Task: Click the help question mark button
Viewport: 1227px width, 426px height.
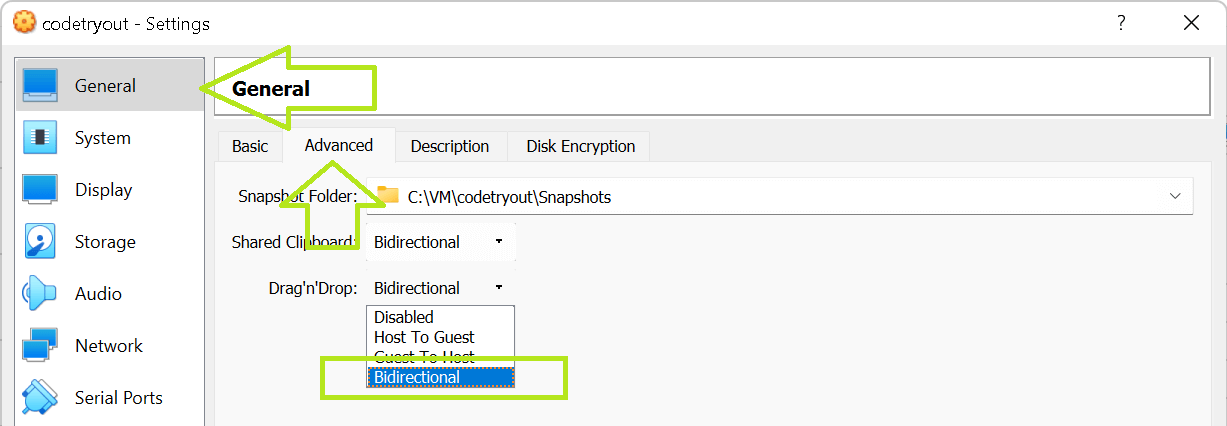Action: click(1122, 23)
